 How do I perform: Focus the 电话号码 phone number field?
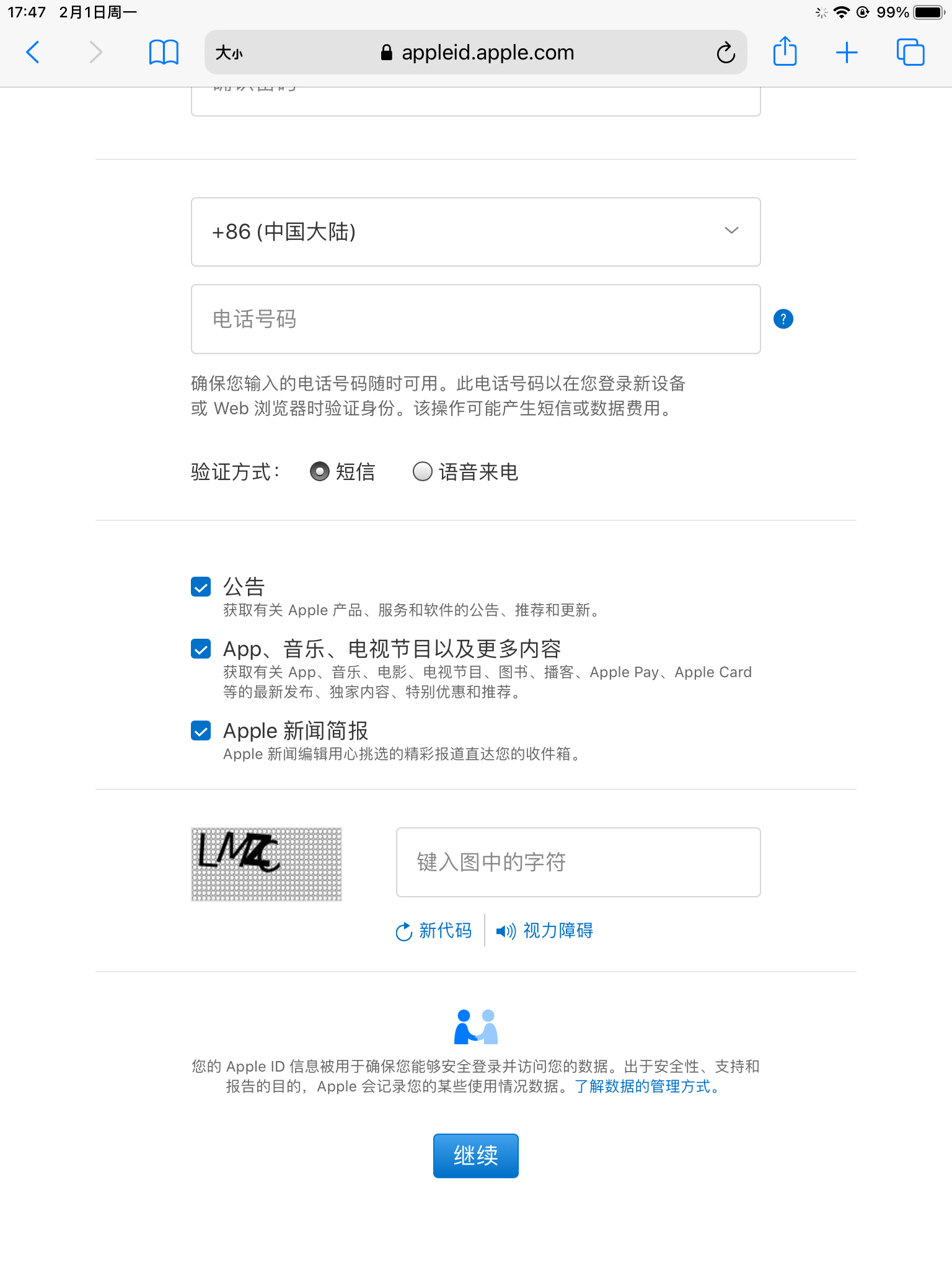coord(476,319)
